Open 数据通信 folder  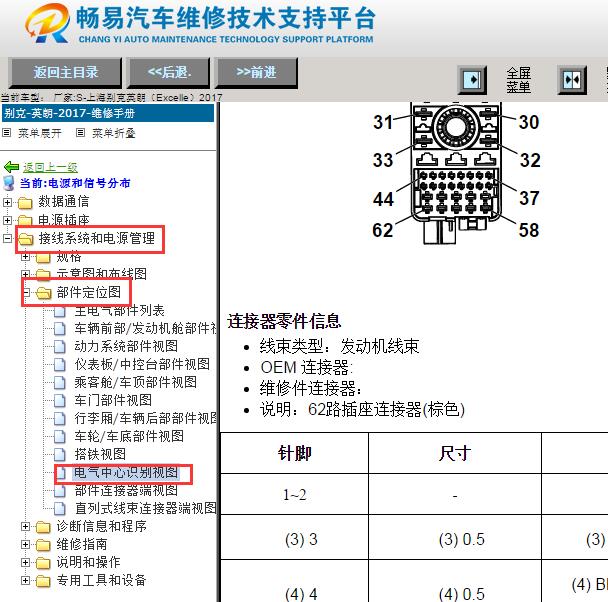[x=64, y=202]
